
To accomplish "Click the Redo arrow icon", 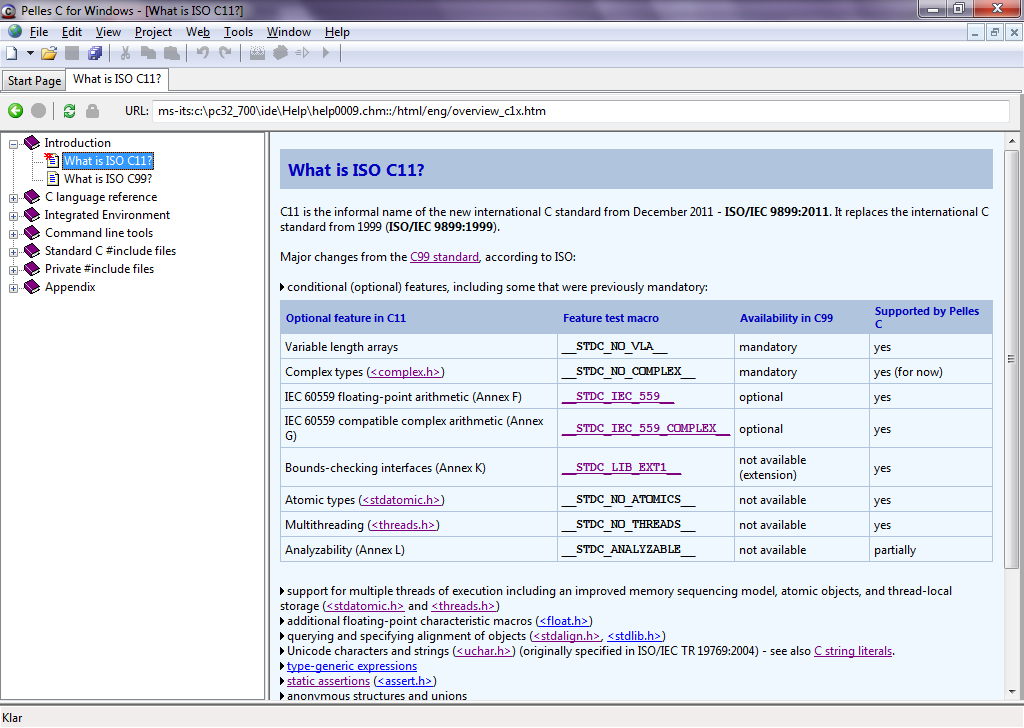I will tap(225, 53).
